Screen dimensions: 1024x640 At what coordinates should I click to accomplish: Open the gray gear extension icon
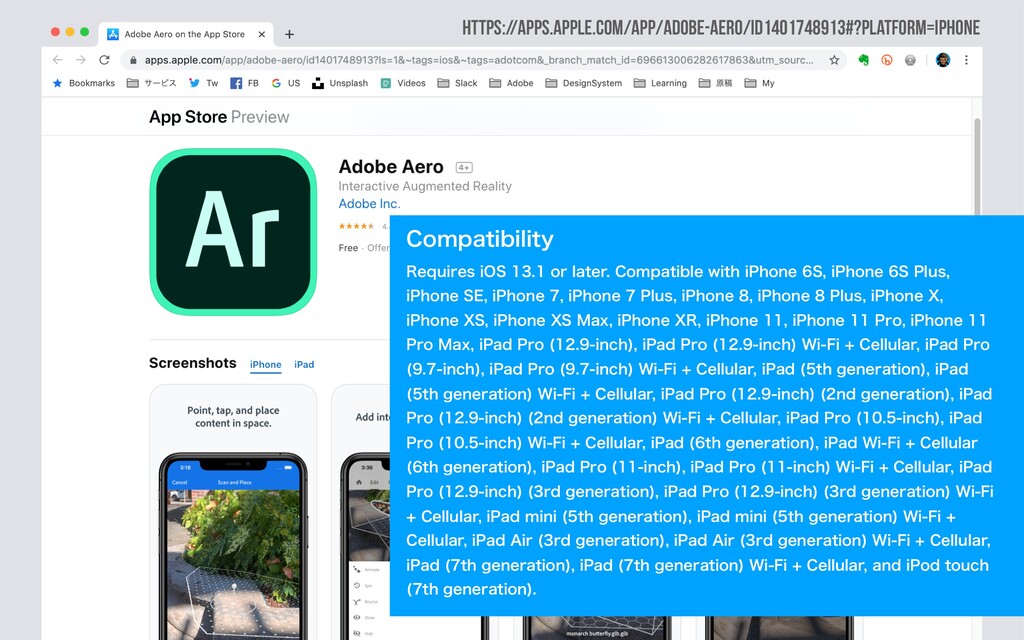910,60
